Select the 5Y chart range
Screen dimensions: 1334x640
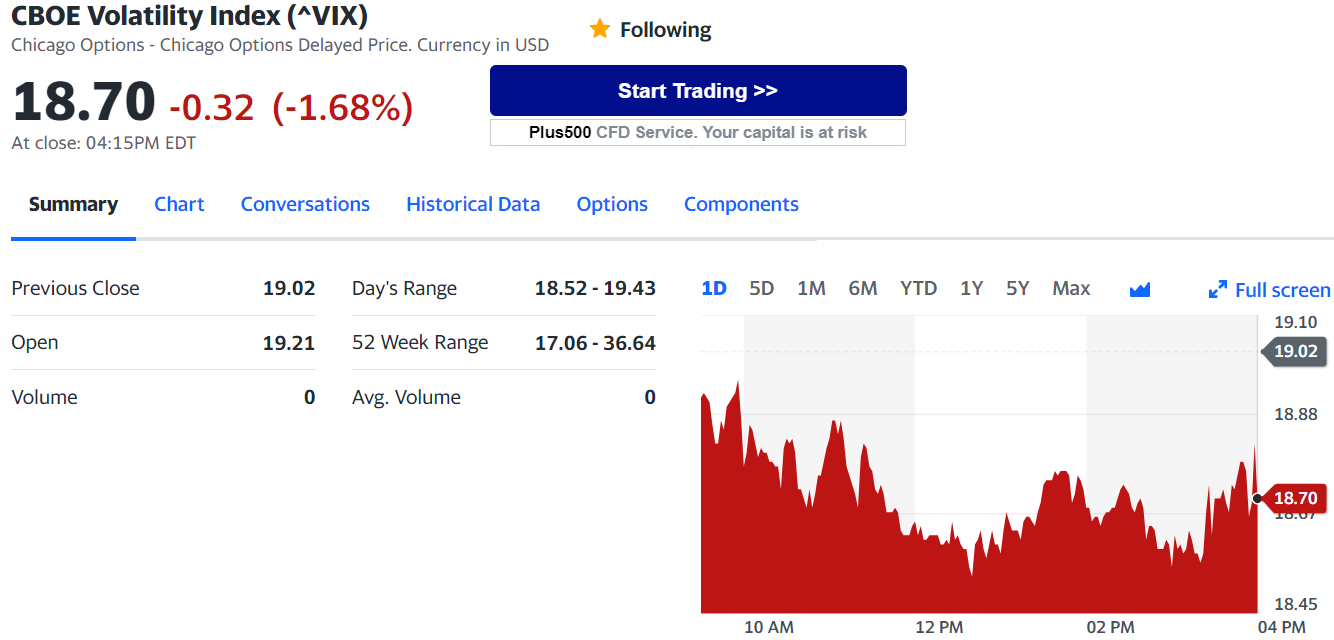[x=1018, y=288]
